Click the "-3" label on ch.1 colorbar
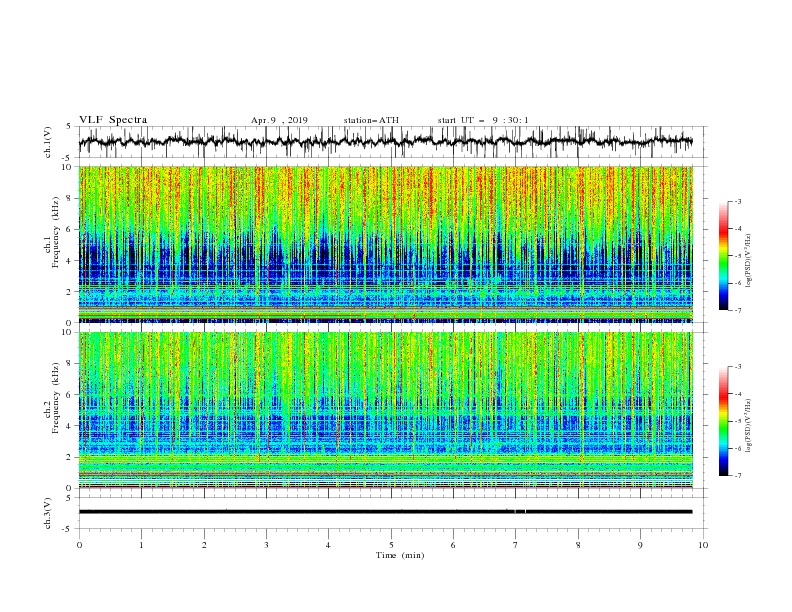Screen dimensions: 792x612 (x=737, y=201)
